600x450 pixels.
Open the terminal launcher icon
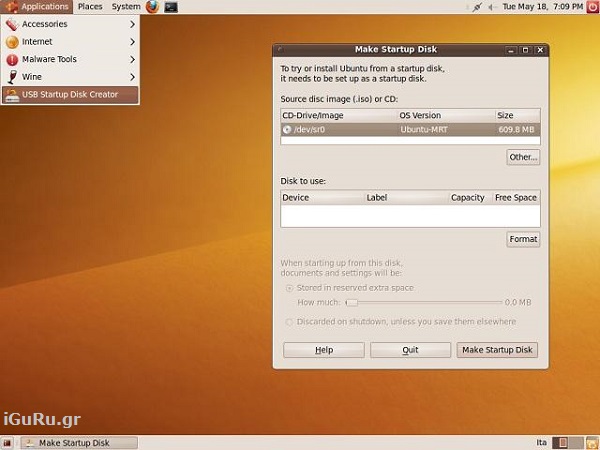point(171,7)
